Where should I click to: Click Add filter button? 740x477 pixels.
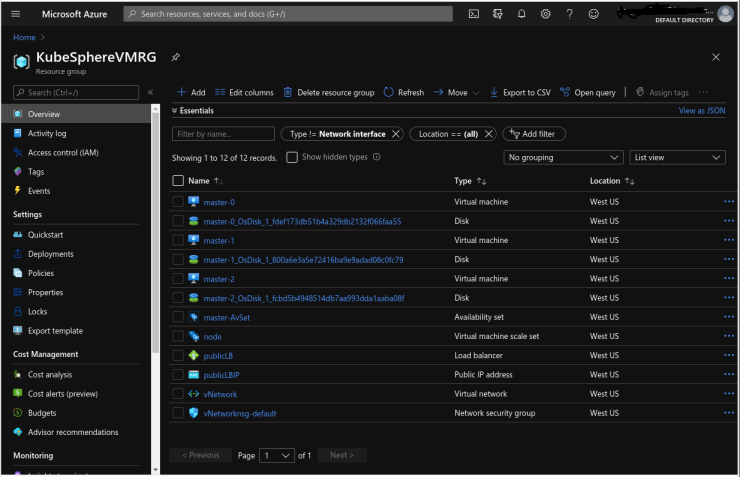coord(534,134)
